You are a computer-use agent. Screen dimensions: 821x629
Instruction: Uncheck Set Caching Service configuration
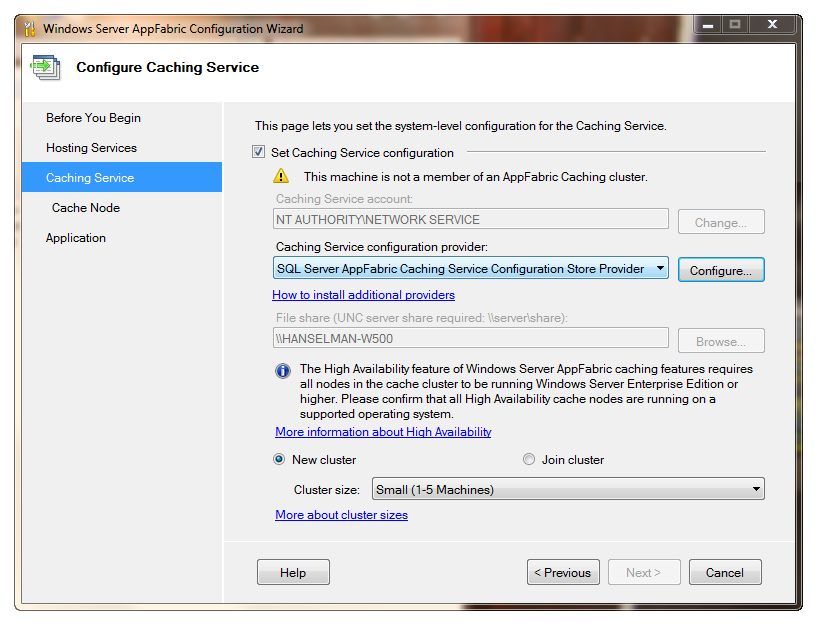coord(257,152)
